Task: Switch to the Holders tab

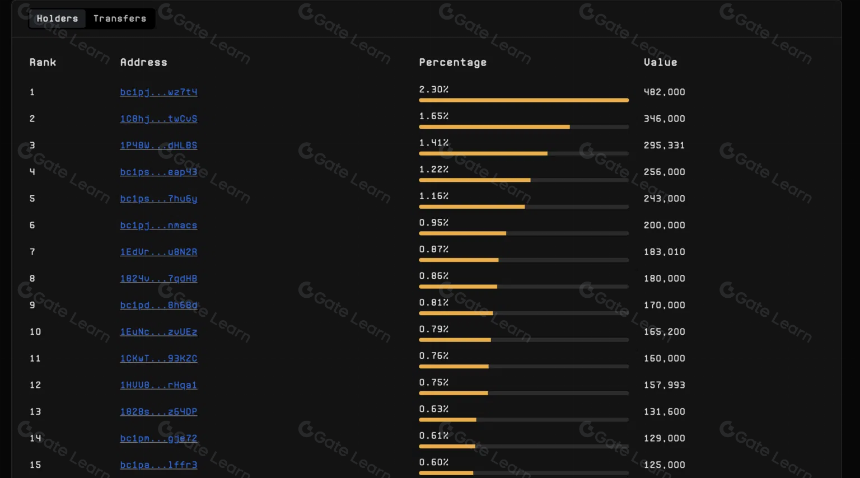Action: click(57, 19)
